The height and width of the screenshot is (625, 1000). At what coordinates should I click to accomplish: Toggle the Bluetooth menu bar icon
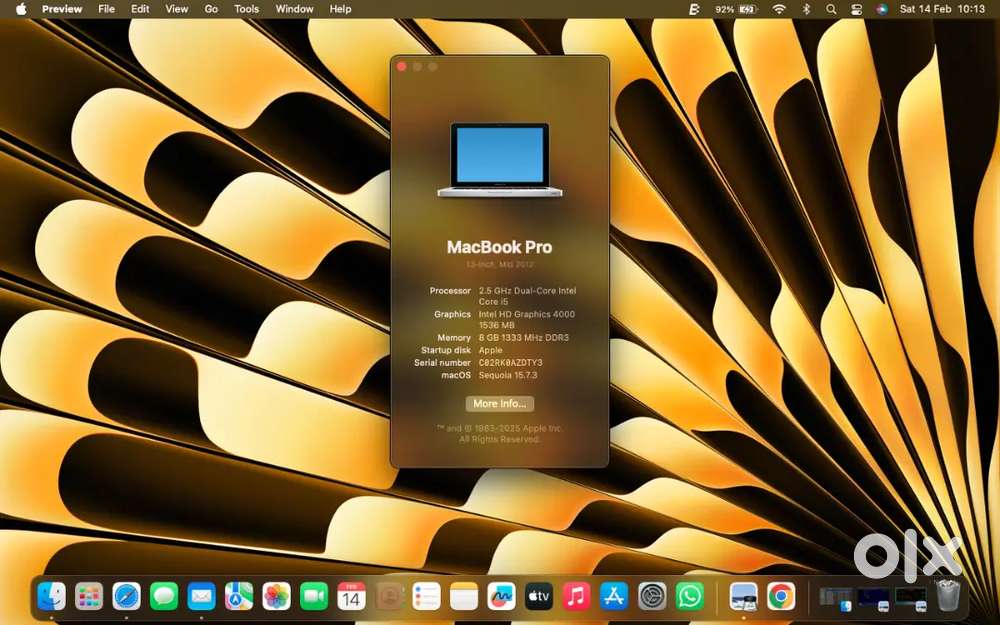point(806,9)
